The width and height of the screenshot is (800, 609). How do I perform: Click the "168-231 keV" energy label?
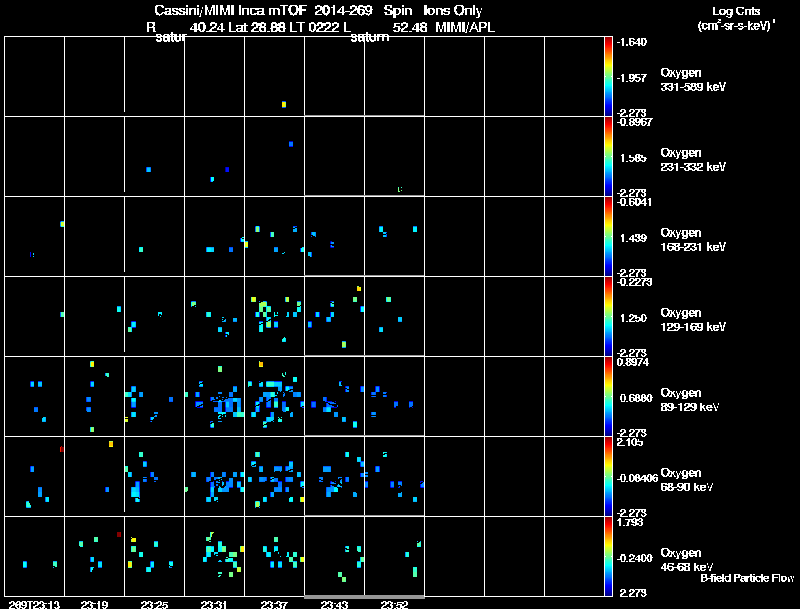[x=693, y=247]
